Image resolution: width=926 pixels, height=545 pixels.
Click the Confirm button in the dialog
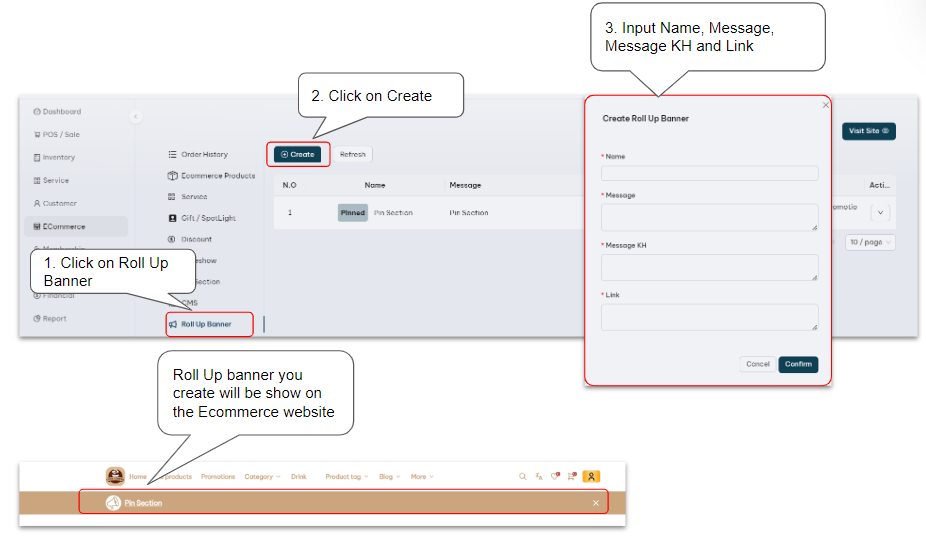(x=798, y=364)
